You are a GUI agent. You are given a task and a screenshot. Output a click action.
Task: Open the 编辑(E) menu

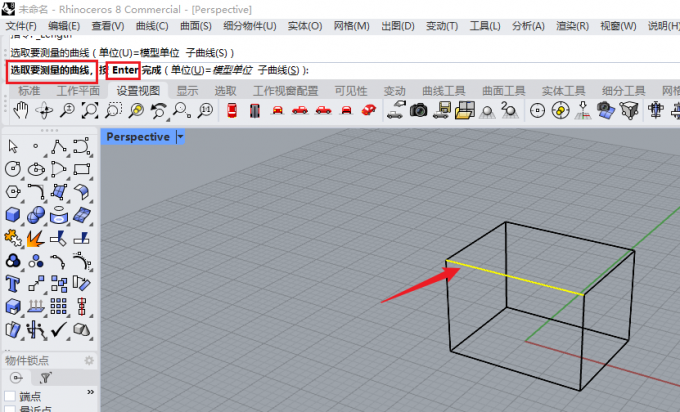[x=64, y=26]
